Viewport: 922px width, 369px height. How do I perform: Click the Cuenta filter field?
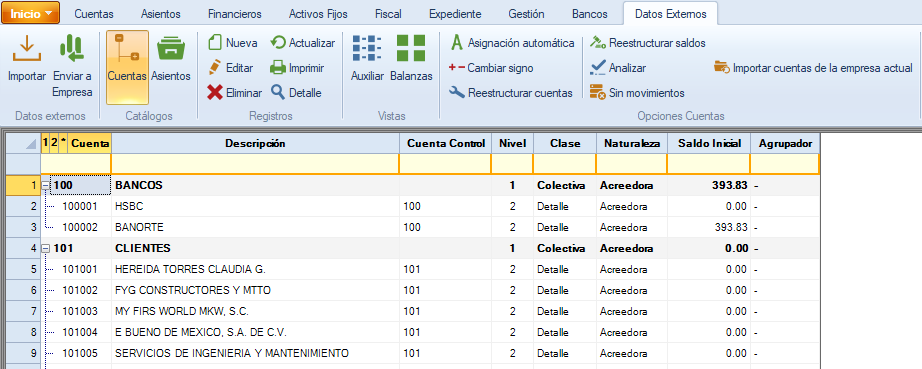76,164
